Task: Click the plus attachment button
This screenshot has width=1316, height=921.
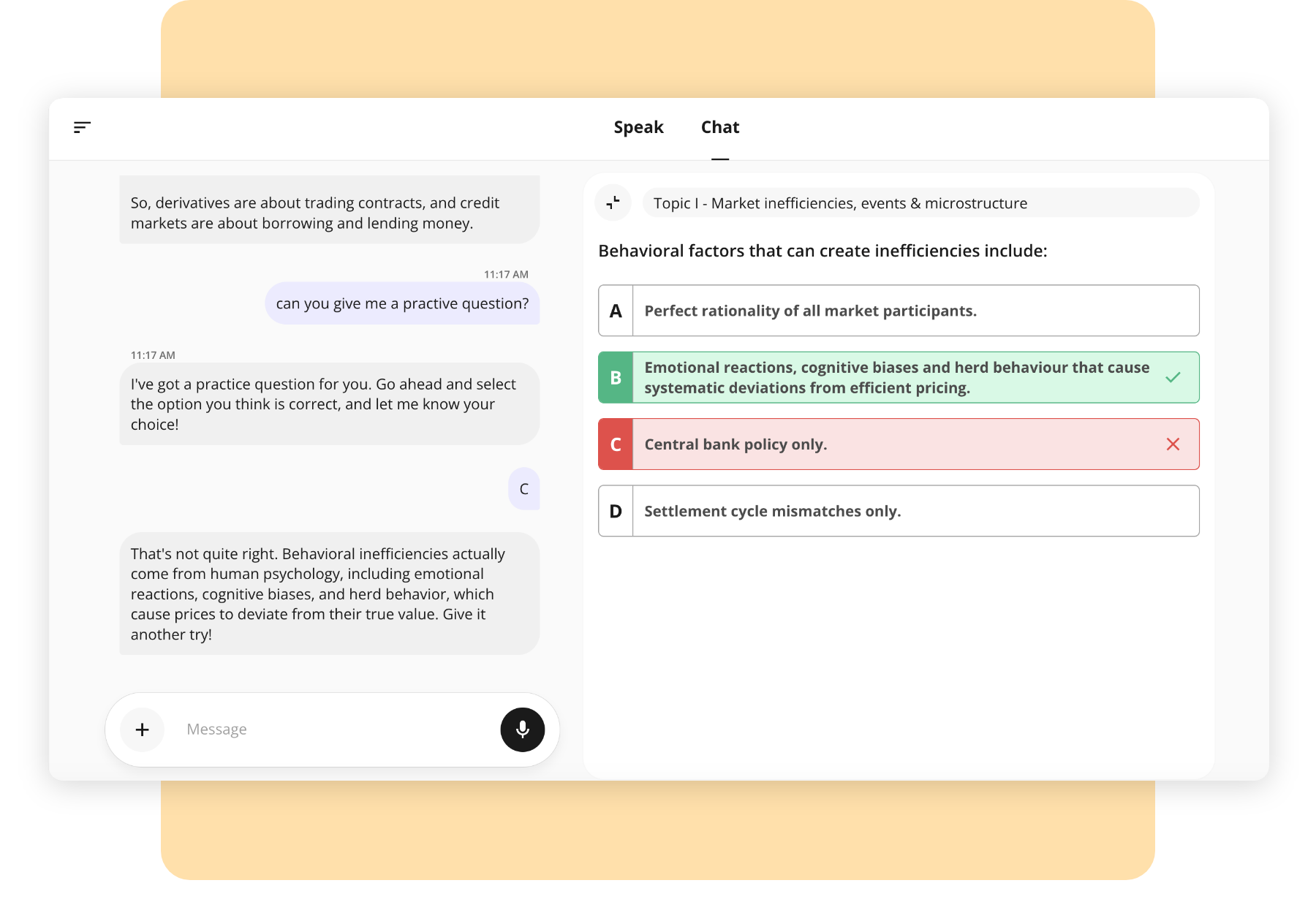Action: tap(143, 729)
